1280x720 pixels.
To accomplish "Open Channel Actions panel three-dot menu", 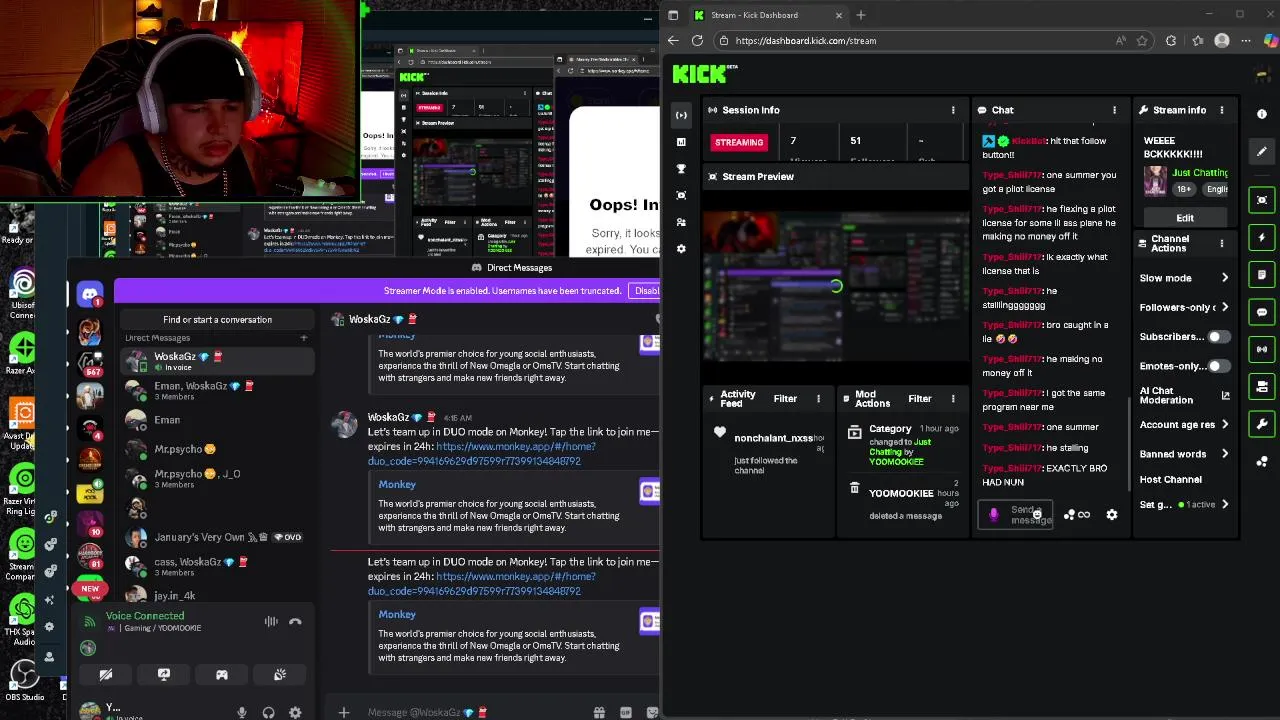I will click(x=1221, y=244).
